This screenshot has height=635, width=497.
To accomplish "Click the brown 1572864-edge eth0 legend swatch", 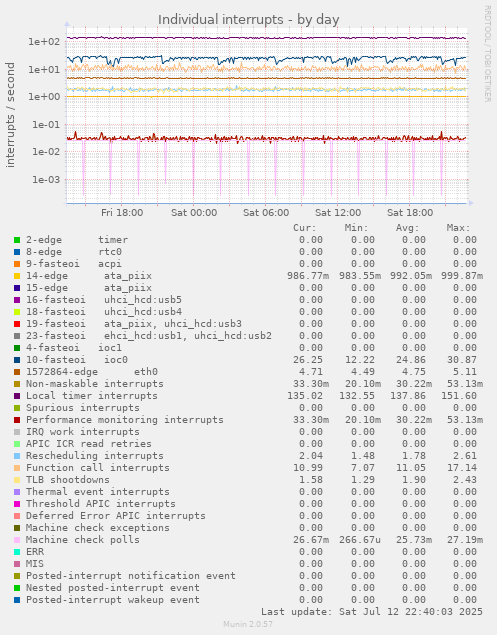I will (x=17, y=372).
